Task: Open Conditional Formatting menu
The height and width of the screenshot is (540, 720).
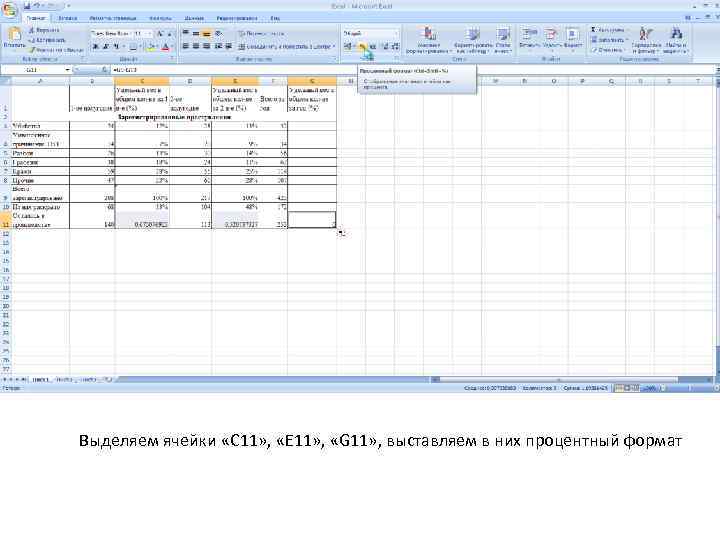Action: click(428, 40)
